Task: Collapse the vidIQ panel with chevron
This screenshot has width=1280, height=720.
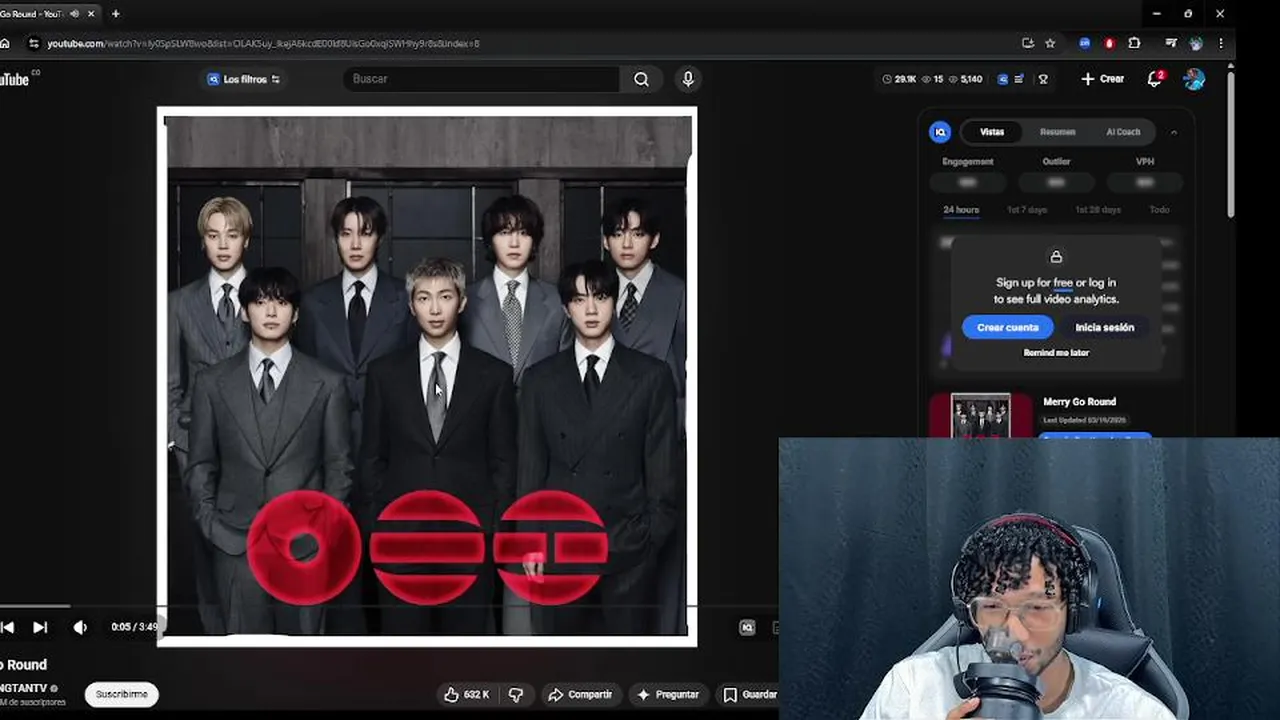Action: 1174,132
